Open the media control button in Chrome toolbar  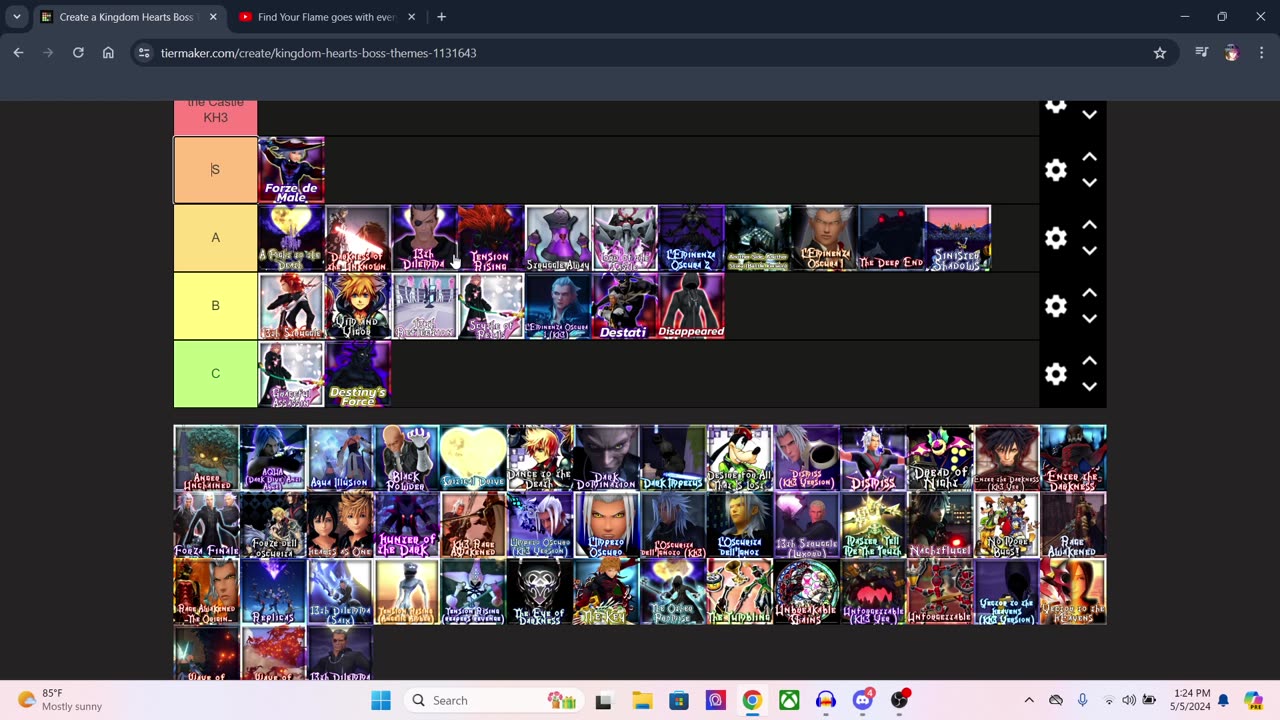click(1202, 53)
